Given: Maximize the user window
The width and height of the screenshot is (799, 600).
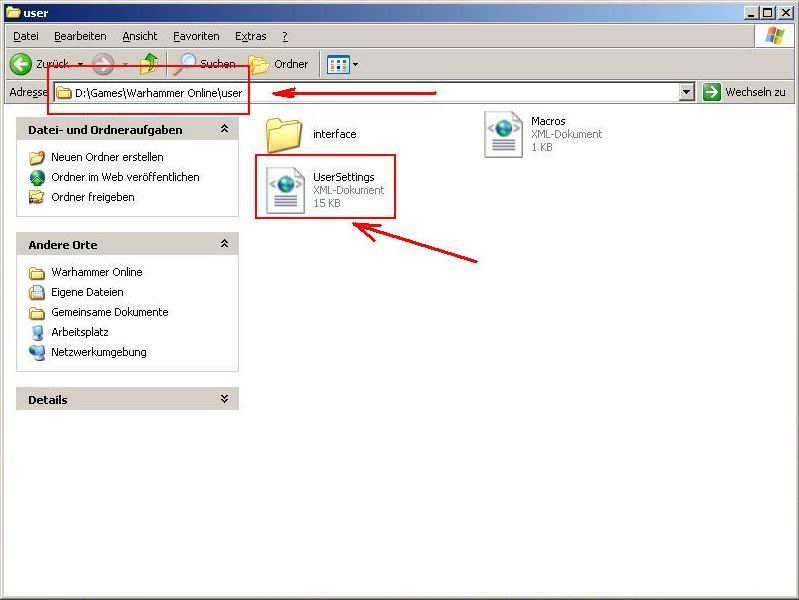Looking at the screenshot, I should click(767, 13).
